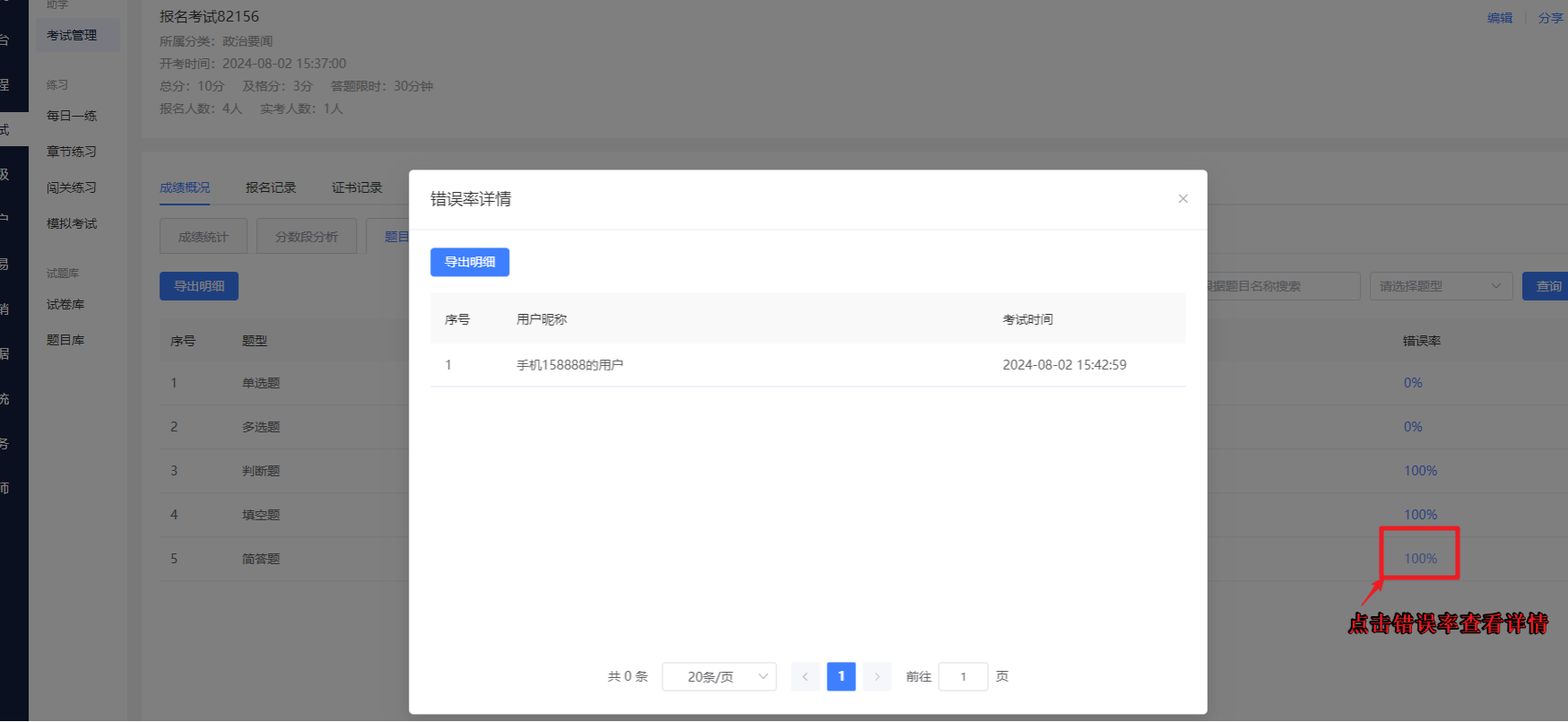Open 每日一练 in the sidebar

click(72, 116)
